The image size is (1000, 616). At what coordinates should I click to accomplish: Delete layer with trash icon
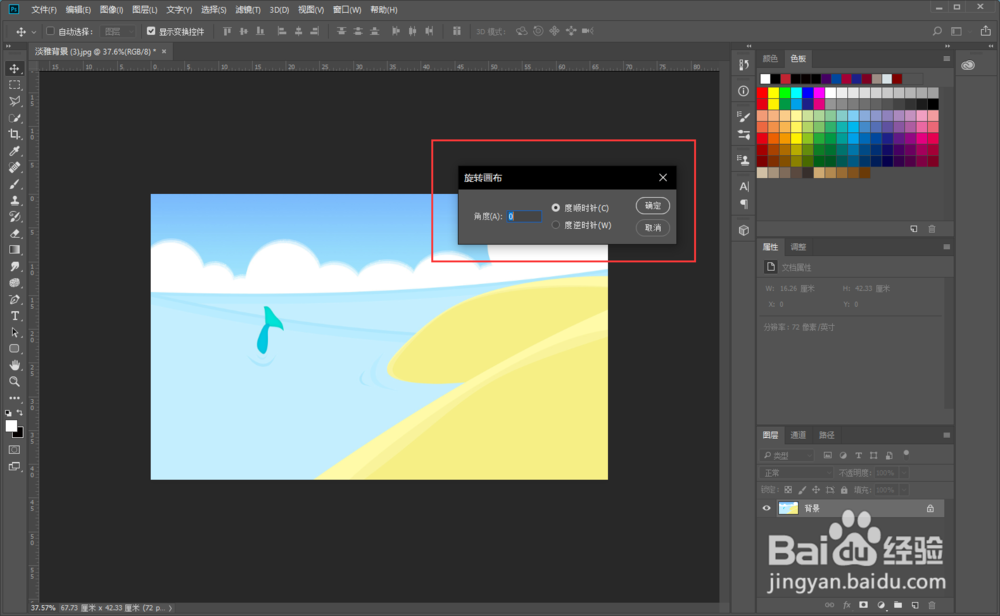(932, 605)
